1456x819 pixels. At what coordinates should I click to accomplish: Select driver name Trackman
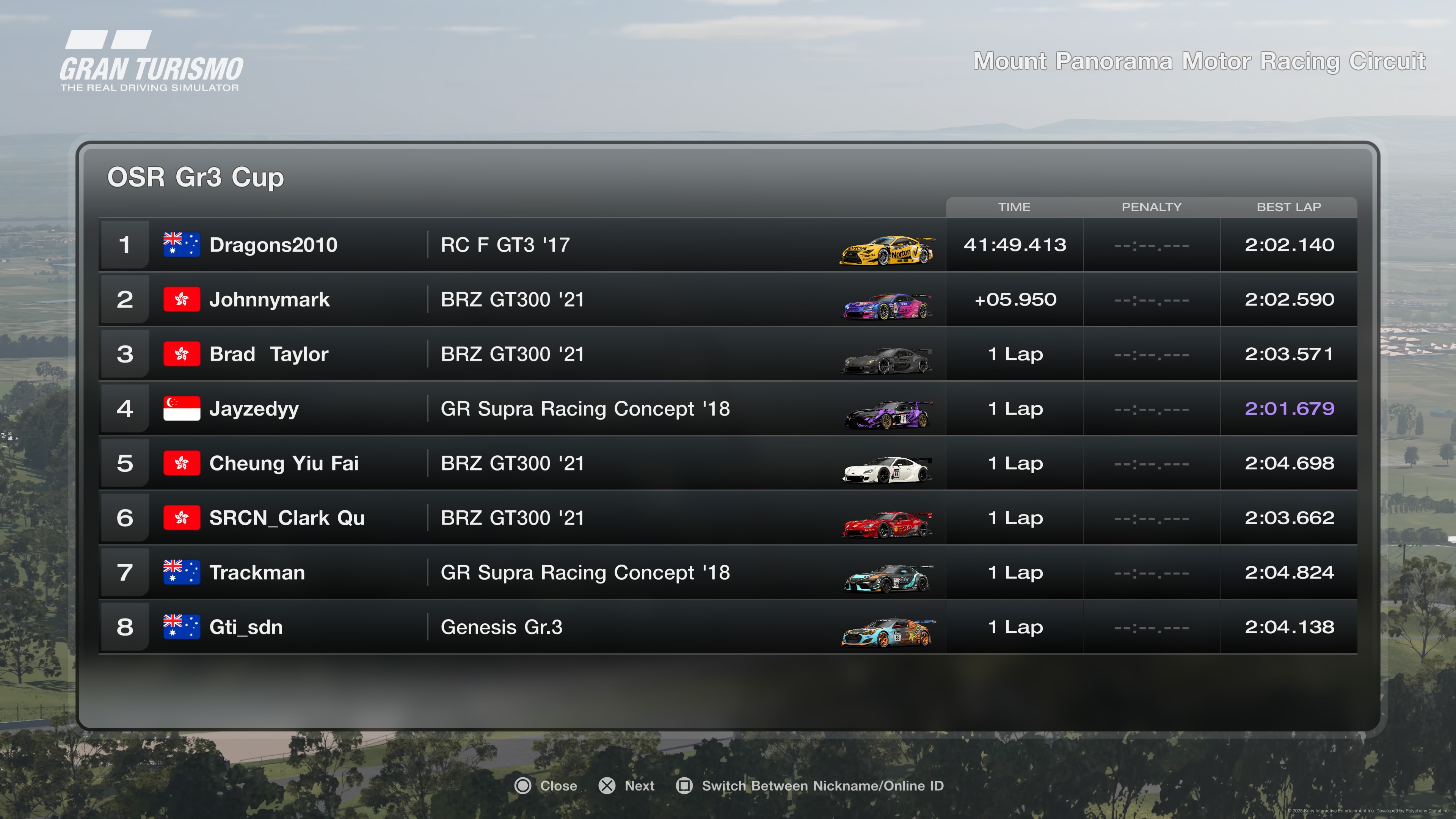pyautogui.click(x=257, y=573)
